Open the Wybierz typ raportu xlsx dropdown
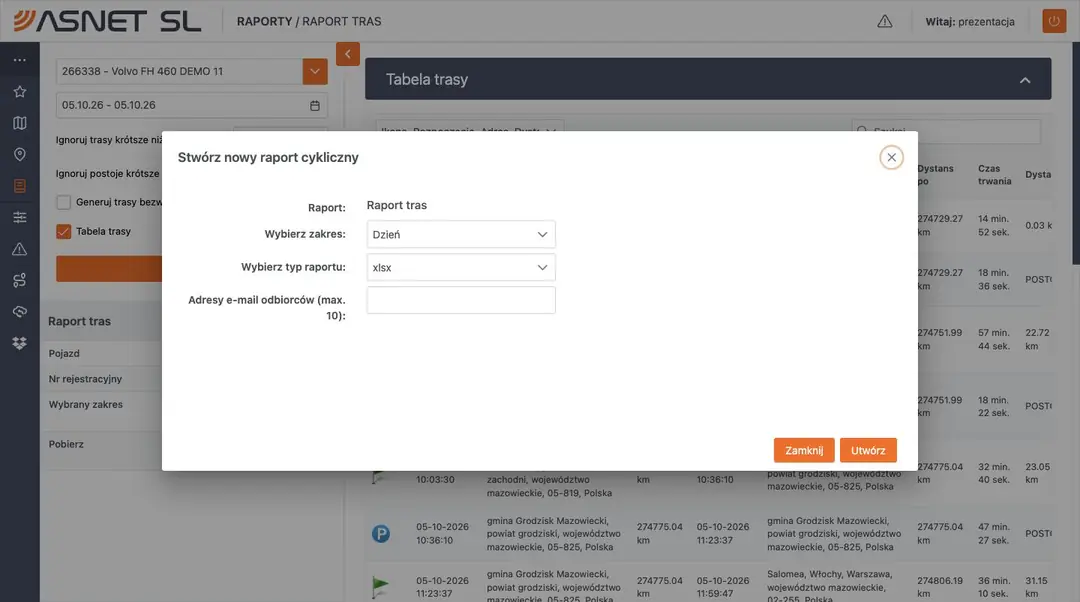Screen dimensions: 1080x602 461,267
